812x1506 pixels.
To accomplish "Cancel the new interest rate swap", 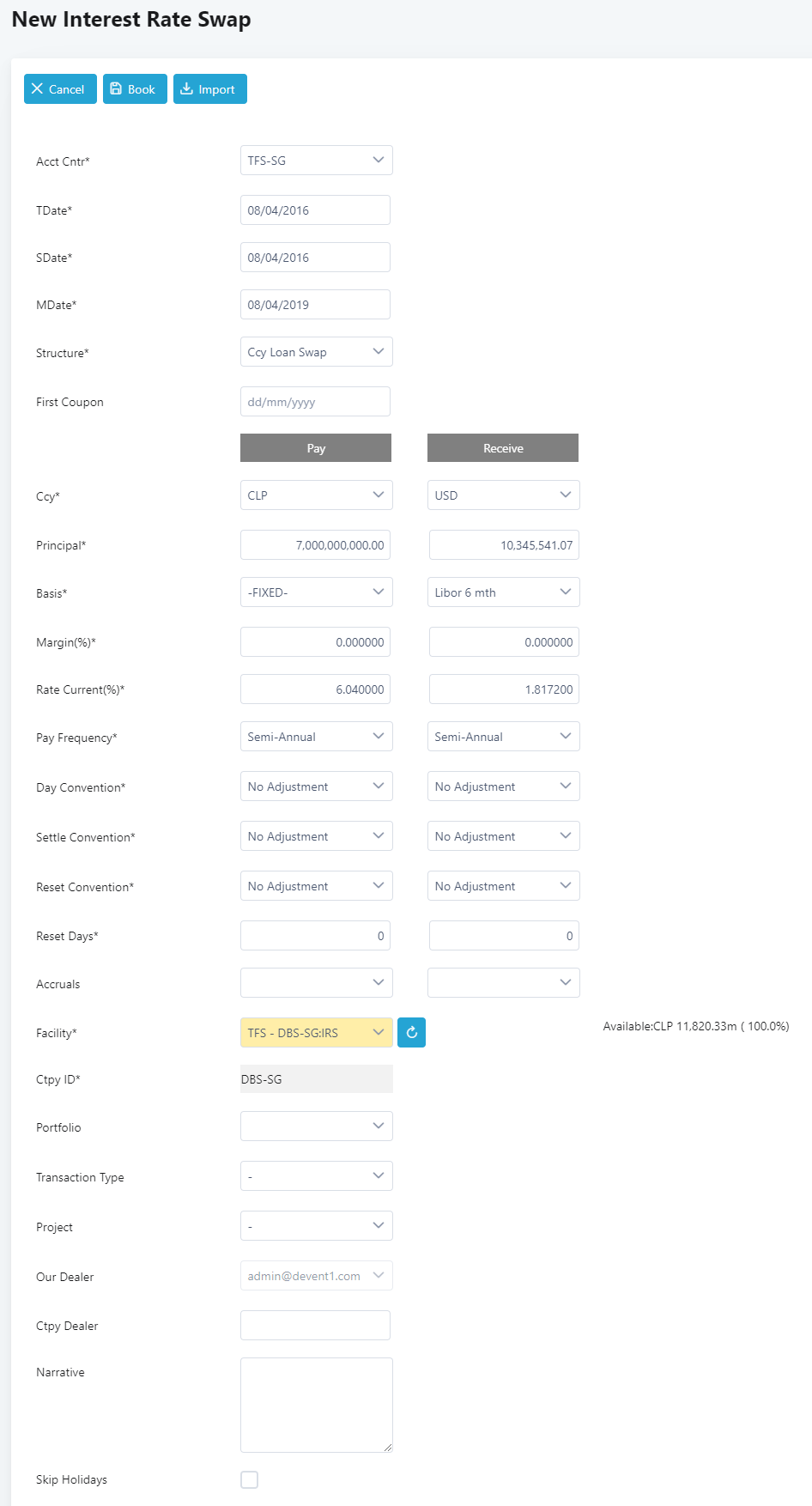I will click(x=60, y=89).
